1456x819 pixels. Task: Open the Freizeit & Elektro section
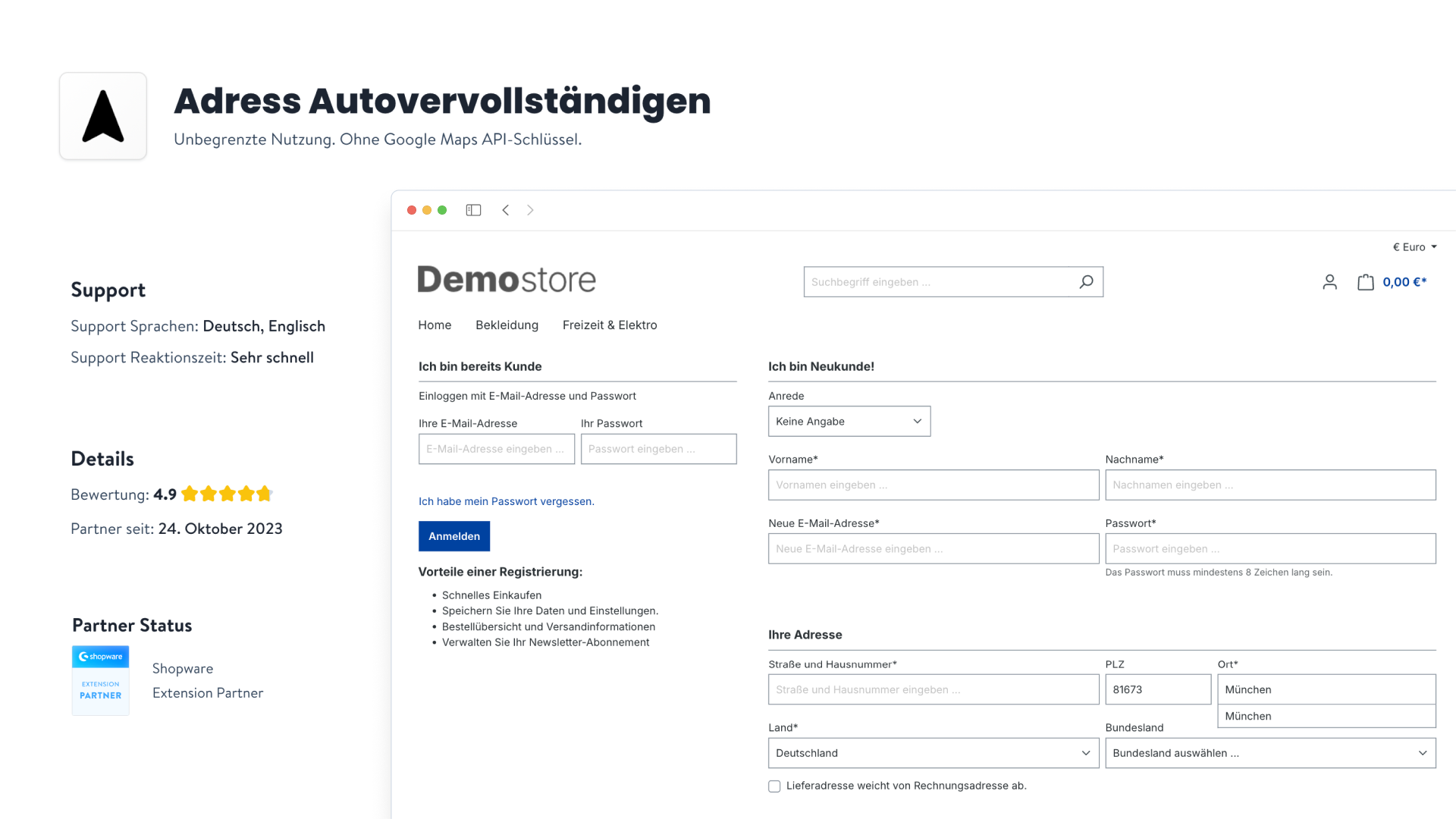[610, 325]
